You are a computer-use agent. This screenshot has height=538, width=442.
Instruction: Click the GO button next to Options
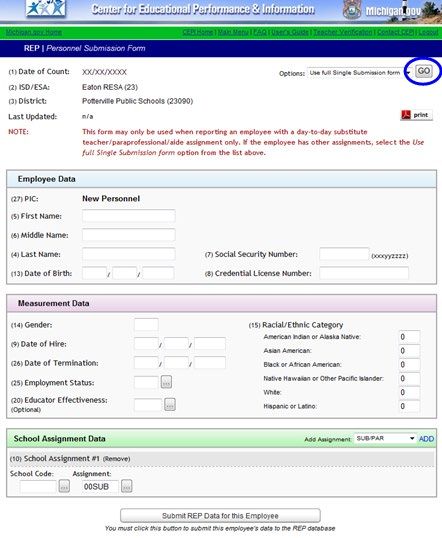[423, 71]
